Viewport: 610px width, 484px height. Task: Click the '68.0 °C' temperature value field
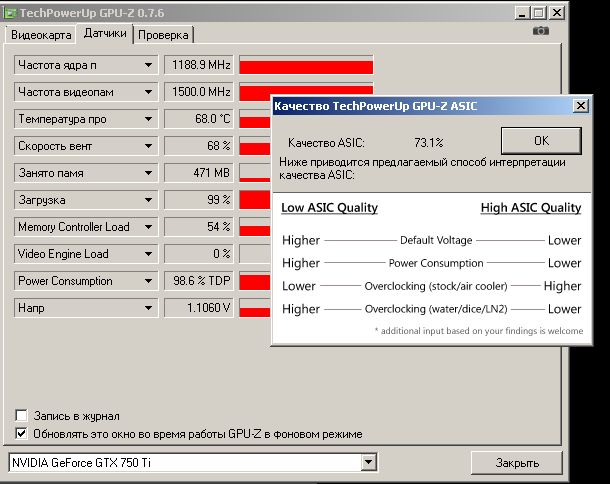coord(199,119)
